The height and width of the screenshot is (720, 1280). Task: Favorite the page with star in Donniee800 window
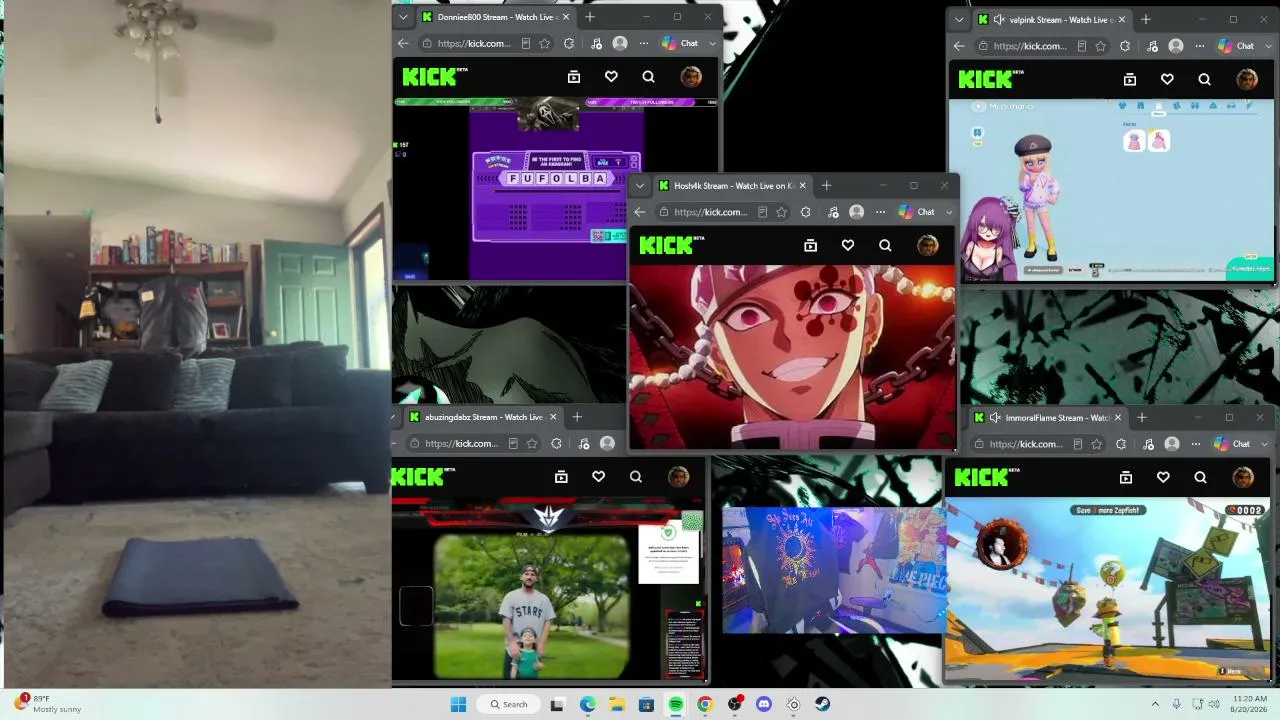tap(544, 44)
